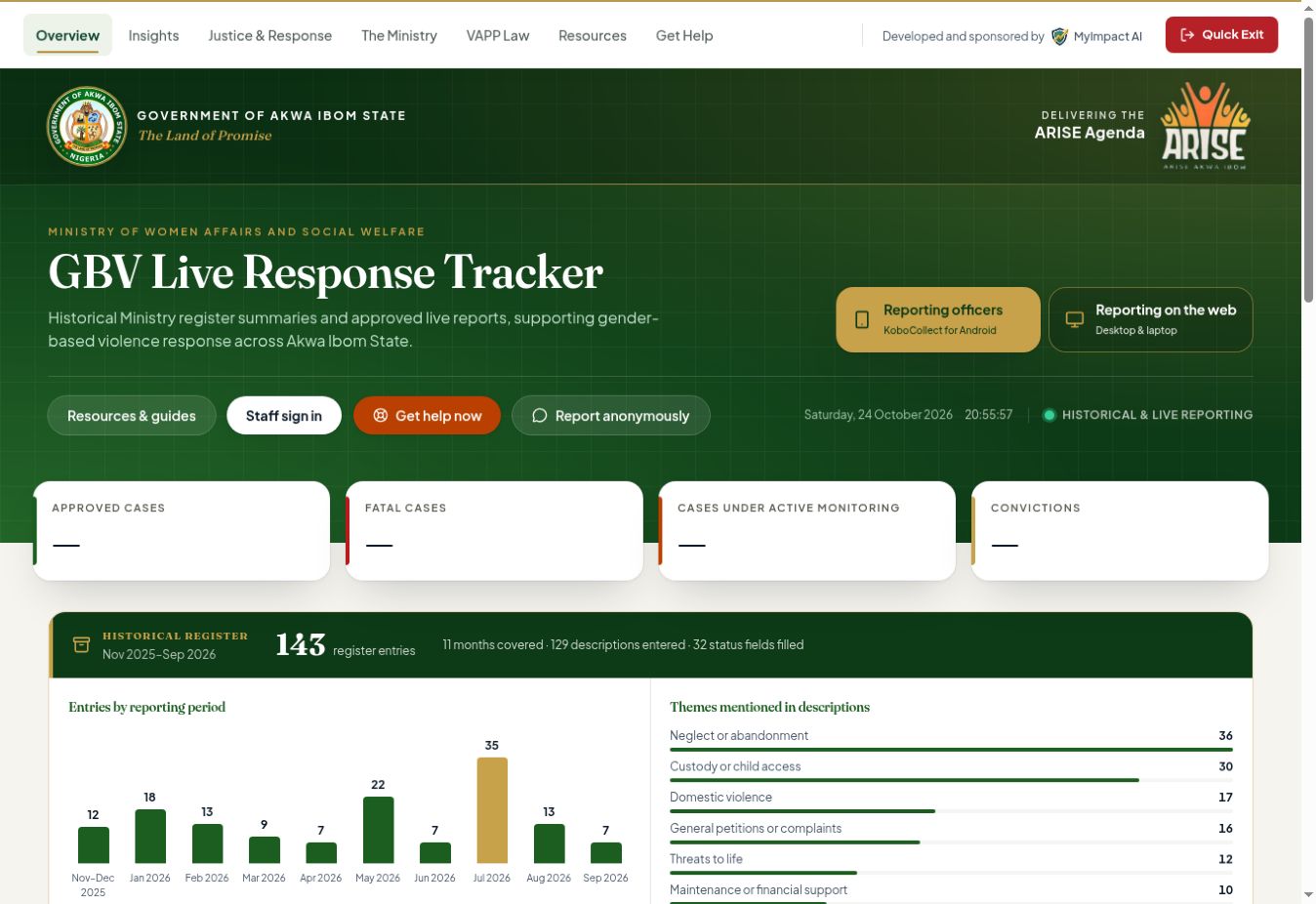Open the Resources menu item
This screenshot has height=904, width=1316.
(593, 35)
